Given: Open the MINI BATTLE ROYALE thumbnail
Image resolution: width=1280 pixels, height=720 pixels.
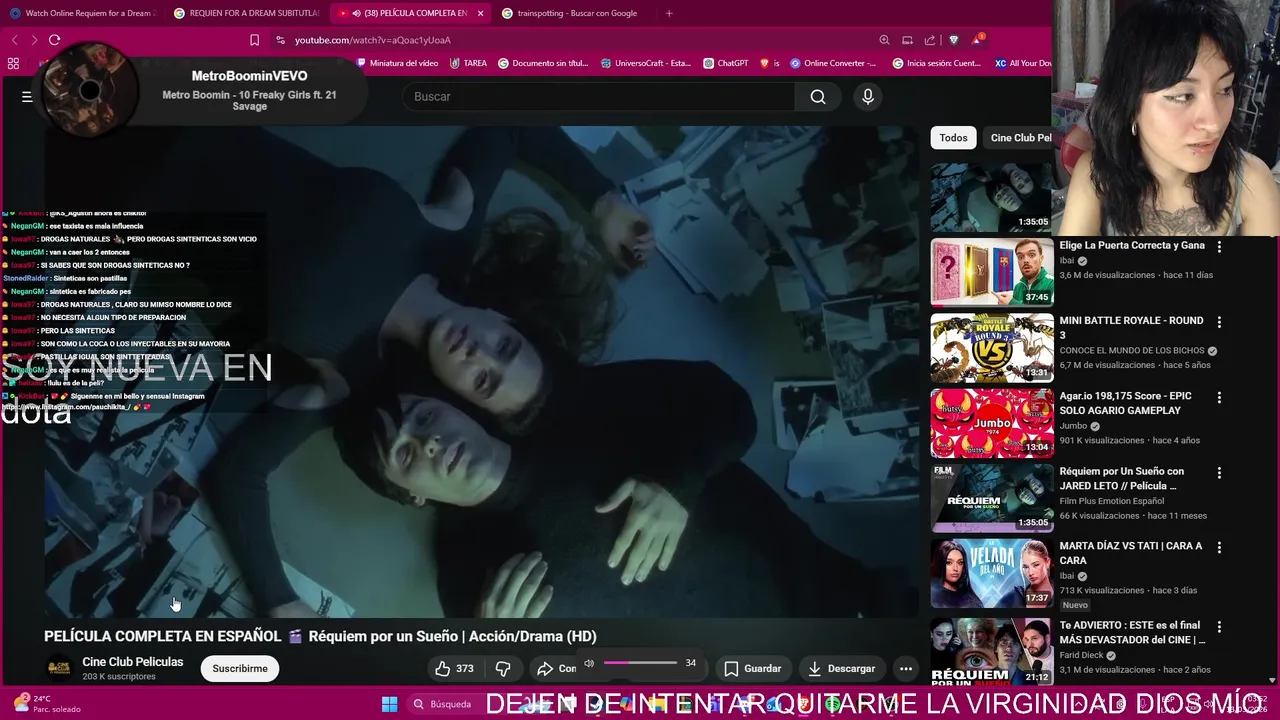Looking at the screenshot, I should tap(991, 348).
